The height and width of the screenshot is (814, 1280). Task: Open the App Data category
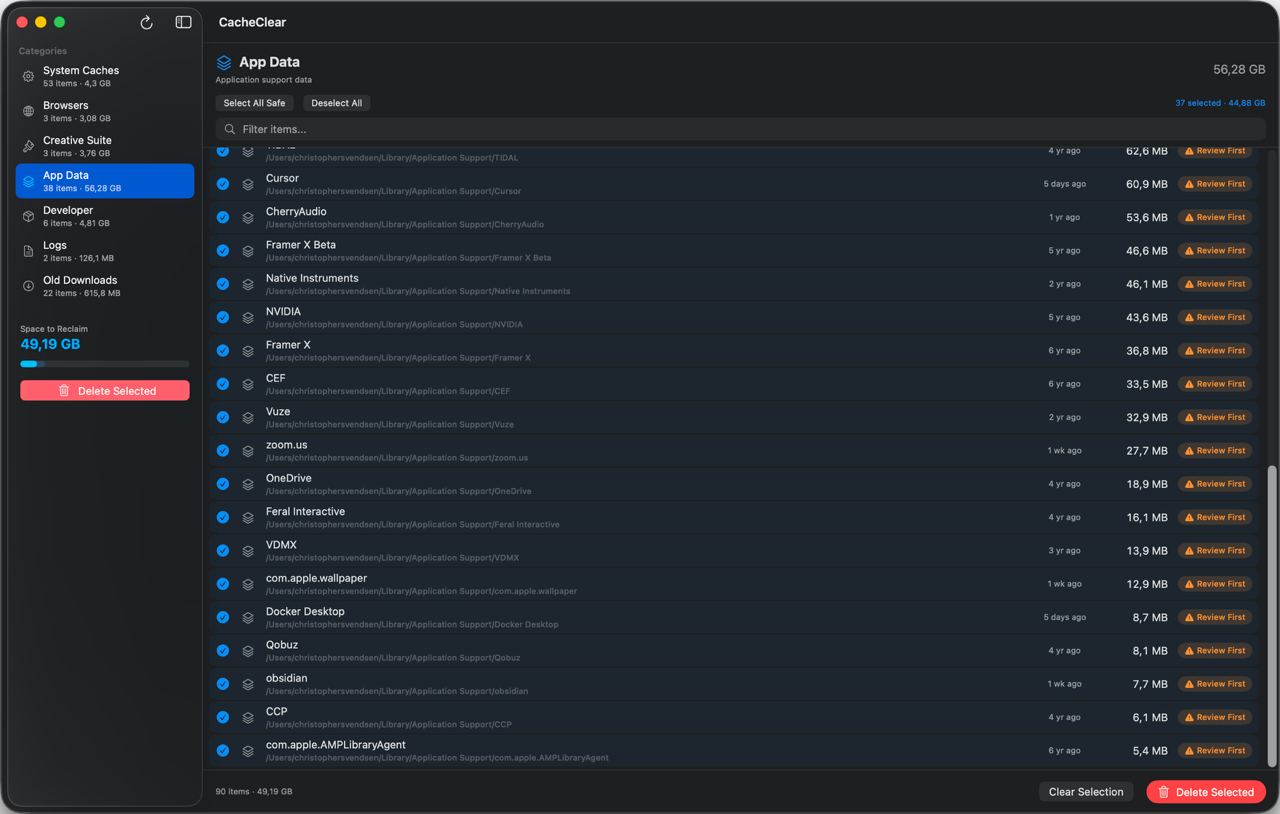105,181
